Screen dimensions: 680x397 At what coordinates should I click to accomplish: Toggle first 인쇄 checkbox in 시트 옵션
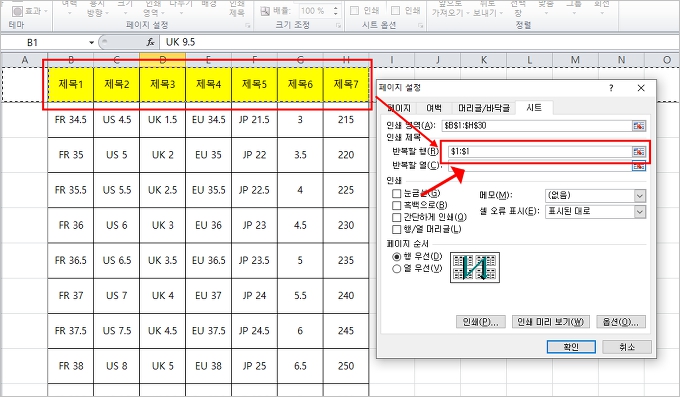click(x=354, y=10)
